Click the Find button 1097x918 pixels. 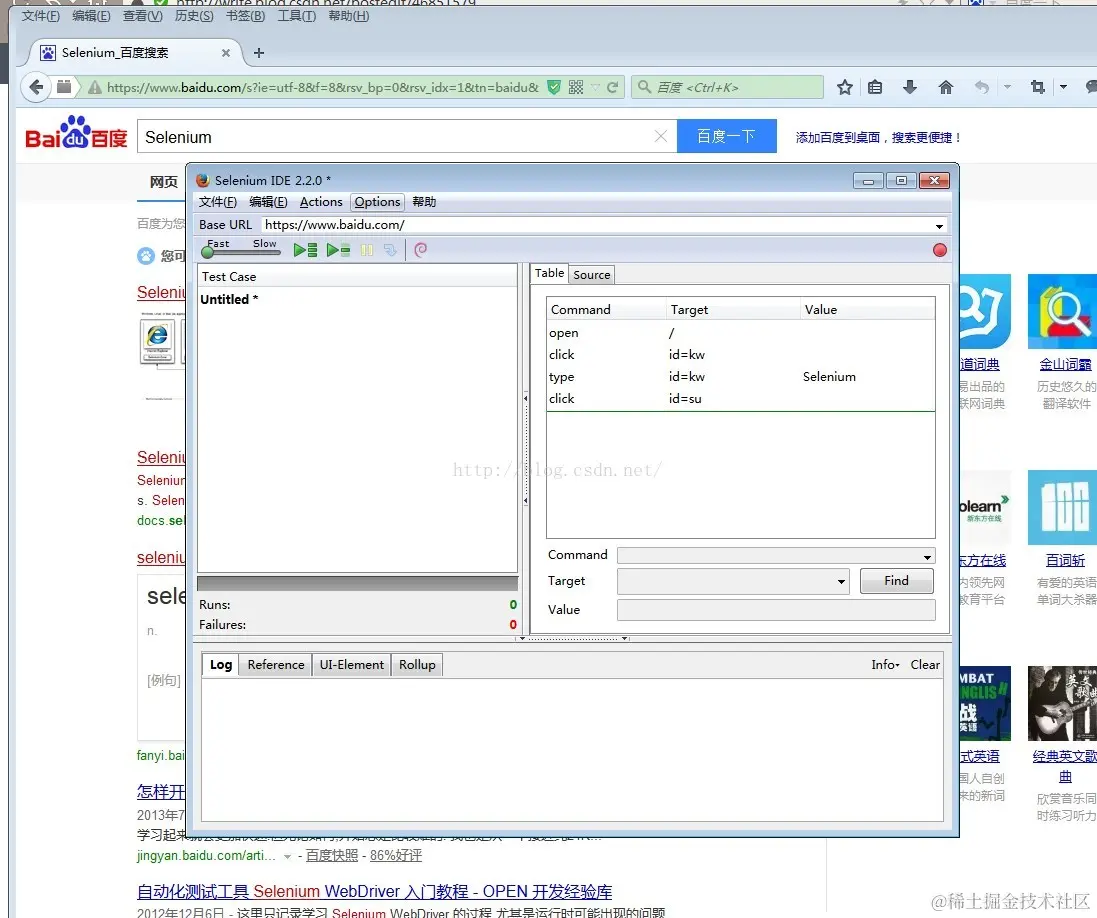896,581
